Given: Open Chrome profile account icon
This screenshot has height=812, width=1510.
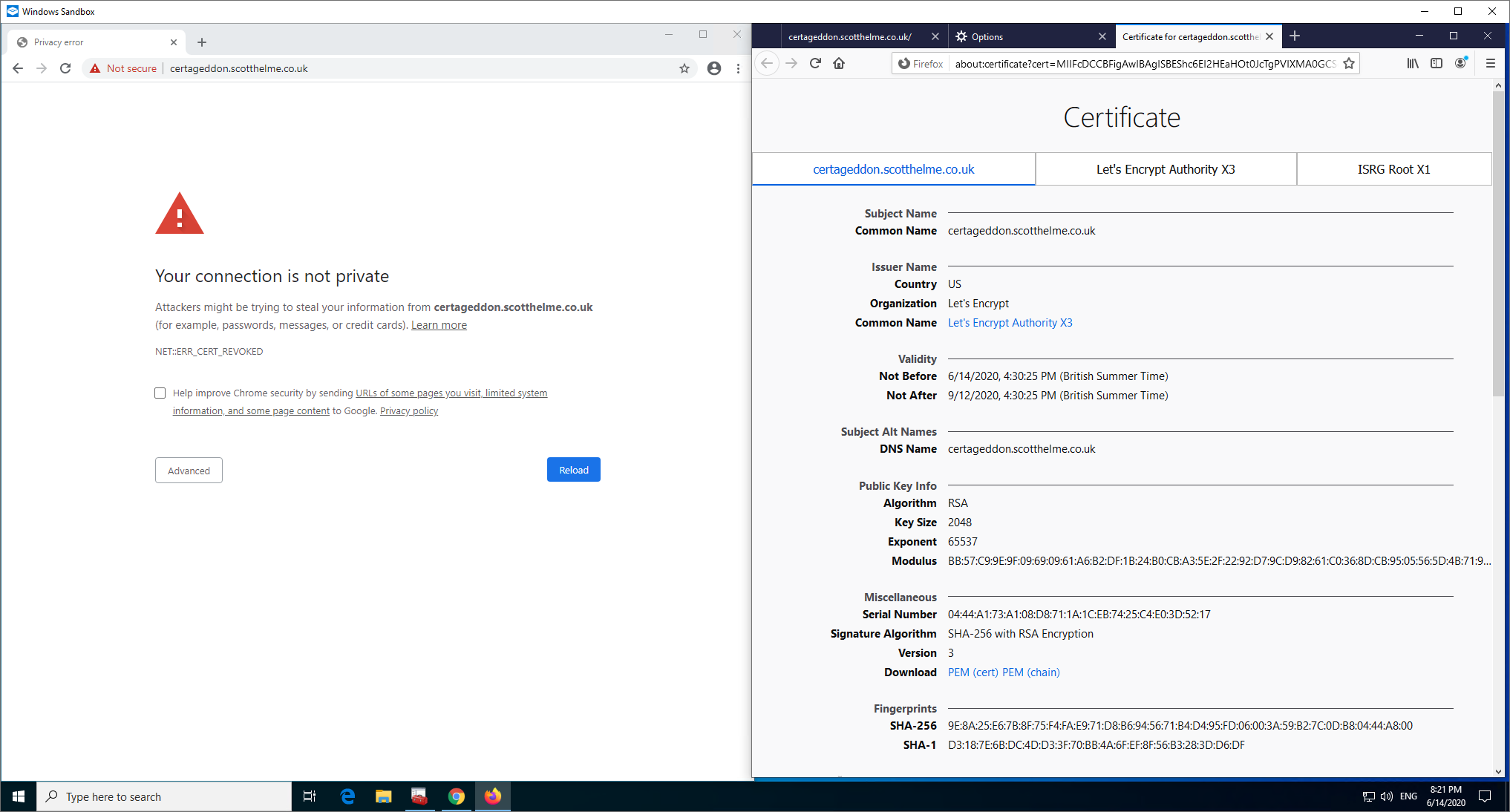Looking at the screenshot, I should (713, 69).
